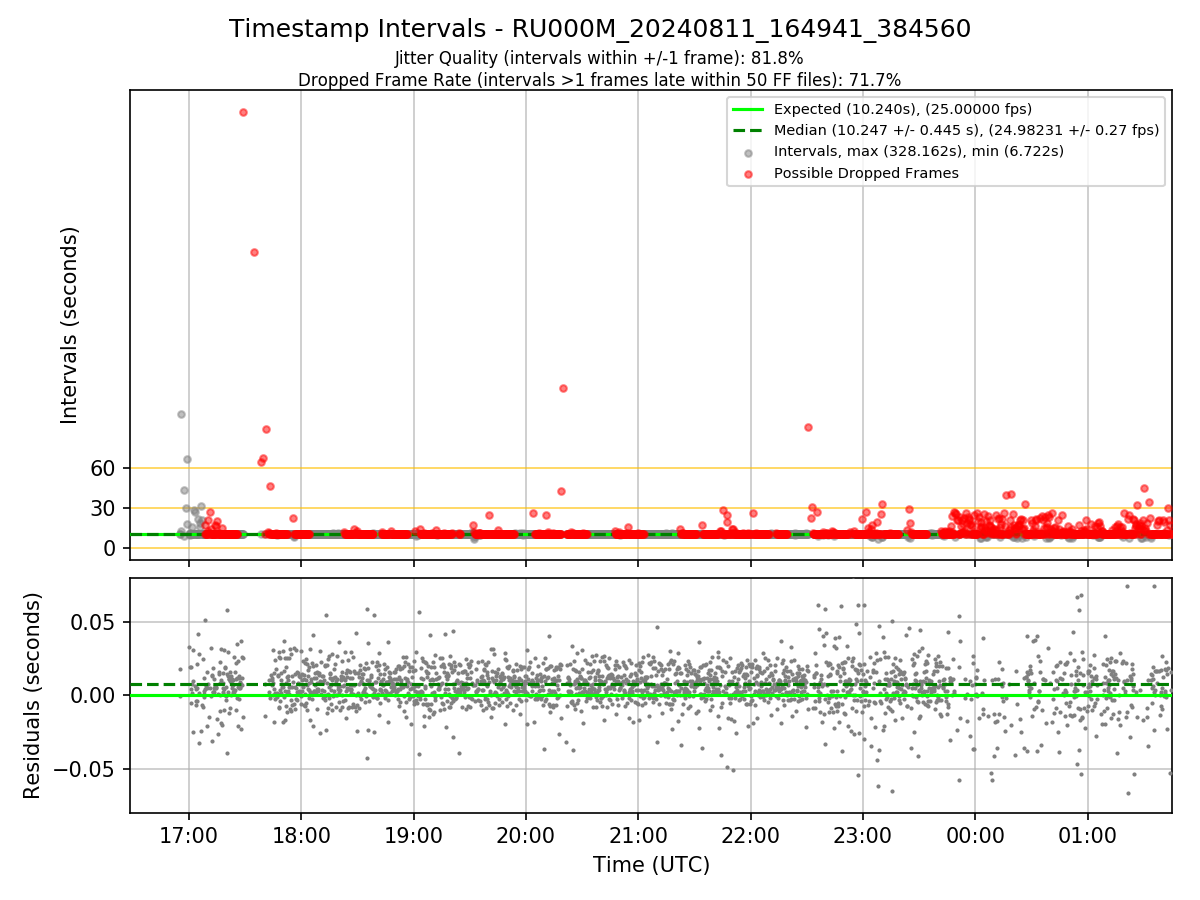The width and height of the screenshot is (1200, 900).
Task: Click the red dot marker in the legend
Action: 749,173
